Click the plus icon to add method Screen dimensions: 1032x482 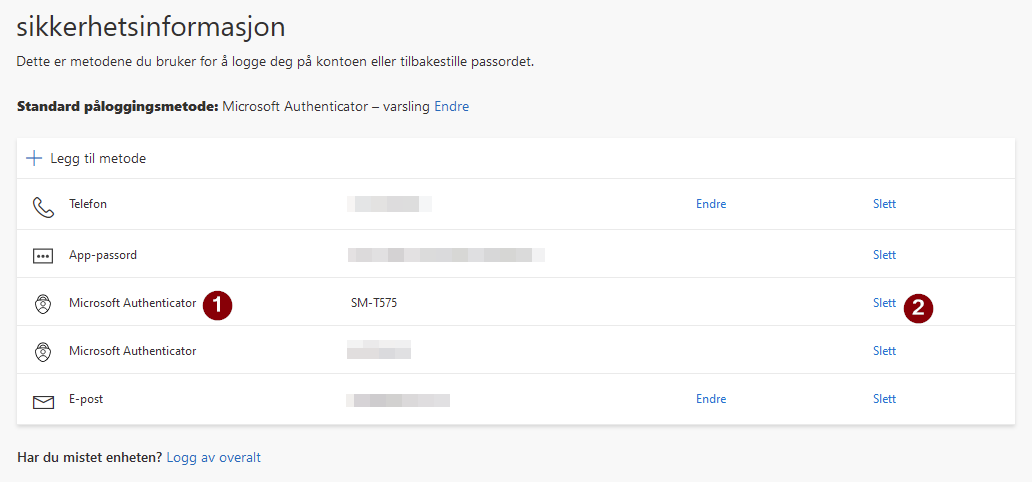click(x=34, y=159)
